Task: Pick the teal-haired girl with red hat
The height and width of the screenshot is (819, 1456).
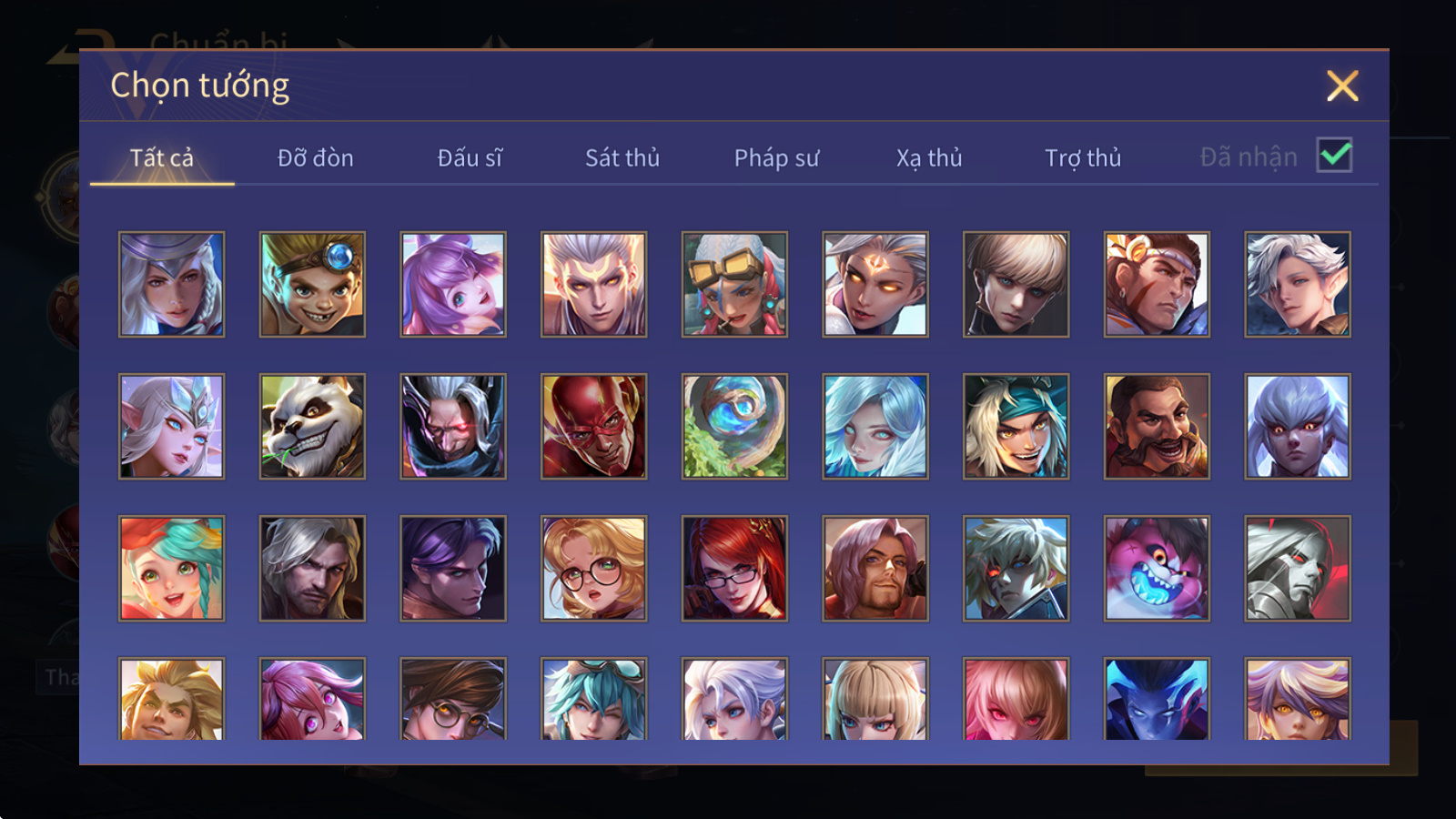Action: [x=171, y=568]
